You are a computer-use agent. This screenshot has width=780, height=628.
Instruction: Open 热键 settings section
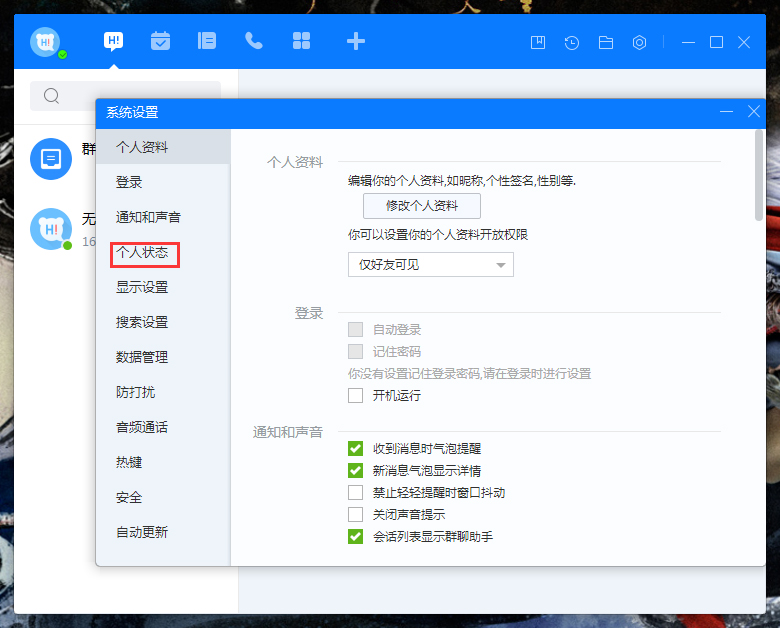point(129,463)
